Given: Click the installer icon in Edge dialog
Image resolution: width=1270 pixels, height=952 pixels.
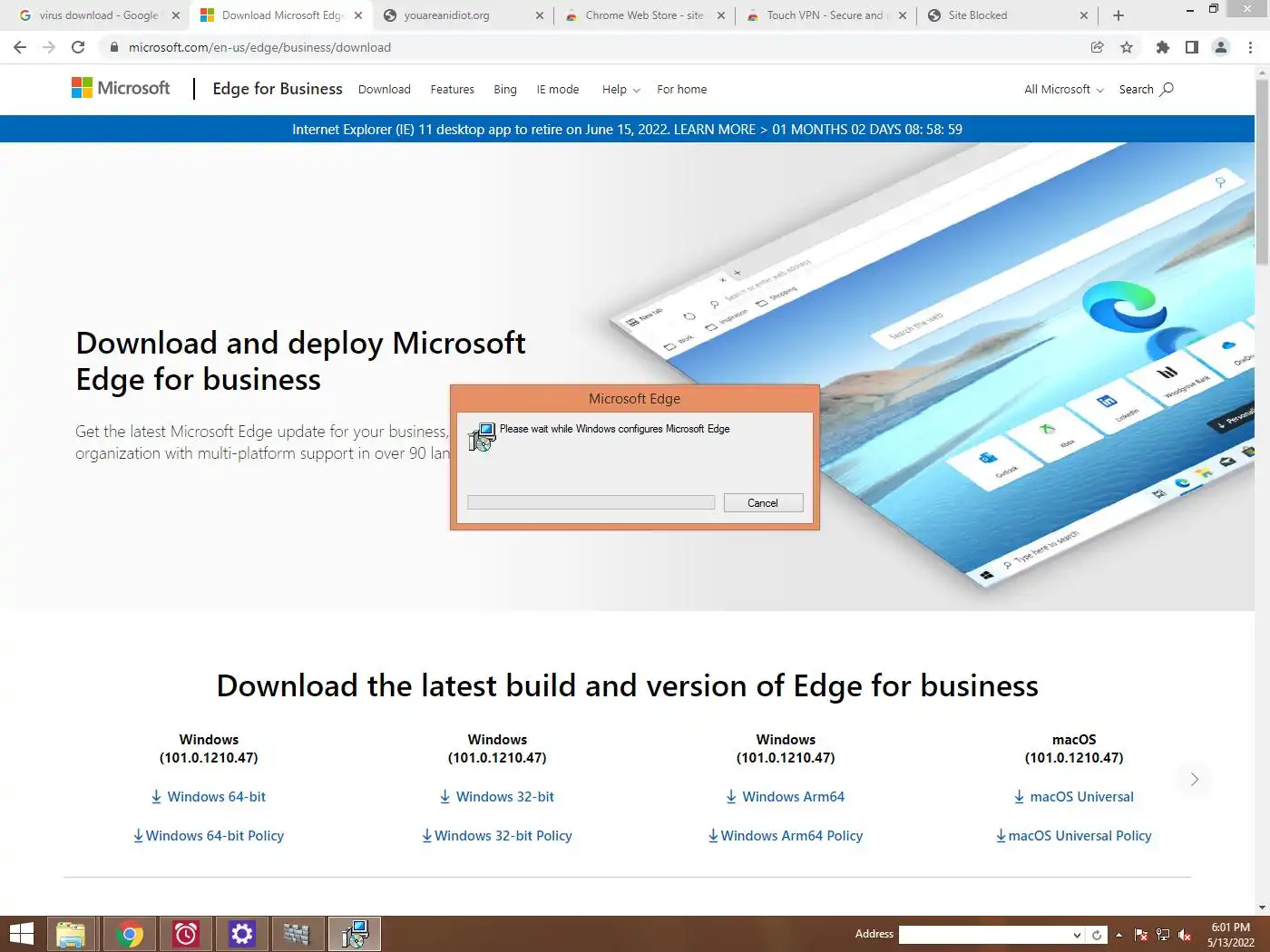Looking at the screenshot, I should point(482,437).
